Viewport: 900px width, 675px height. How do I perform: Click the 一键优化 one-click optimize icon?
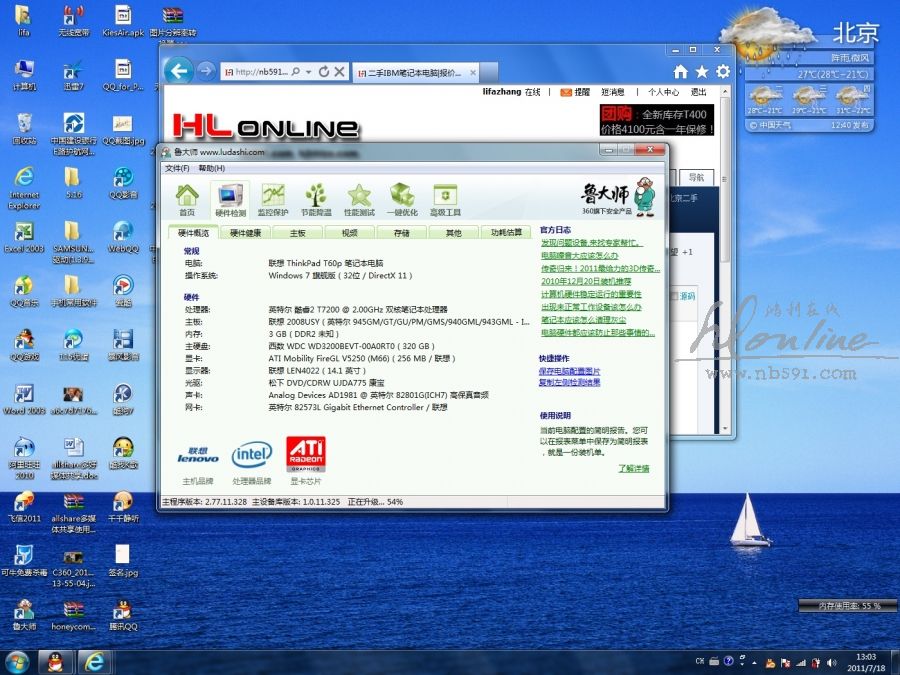(402, 199)
